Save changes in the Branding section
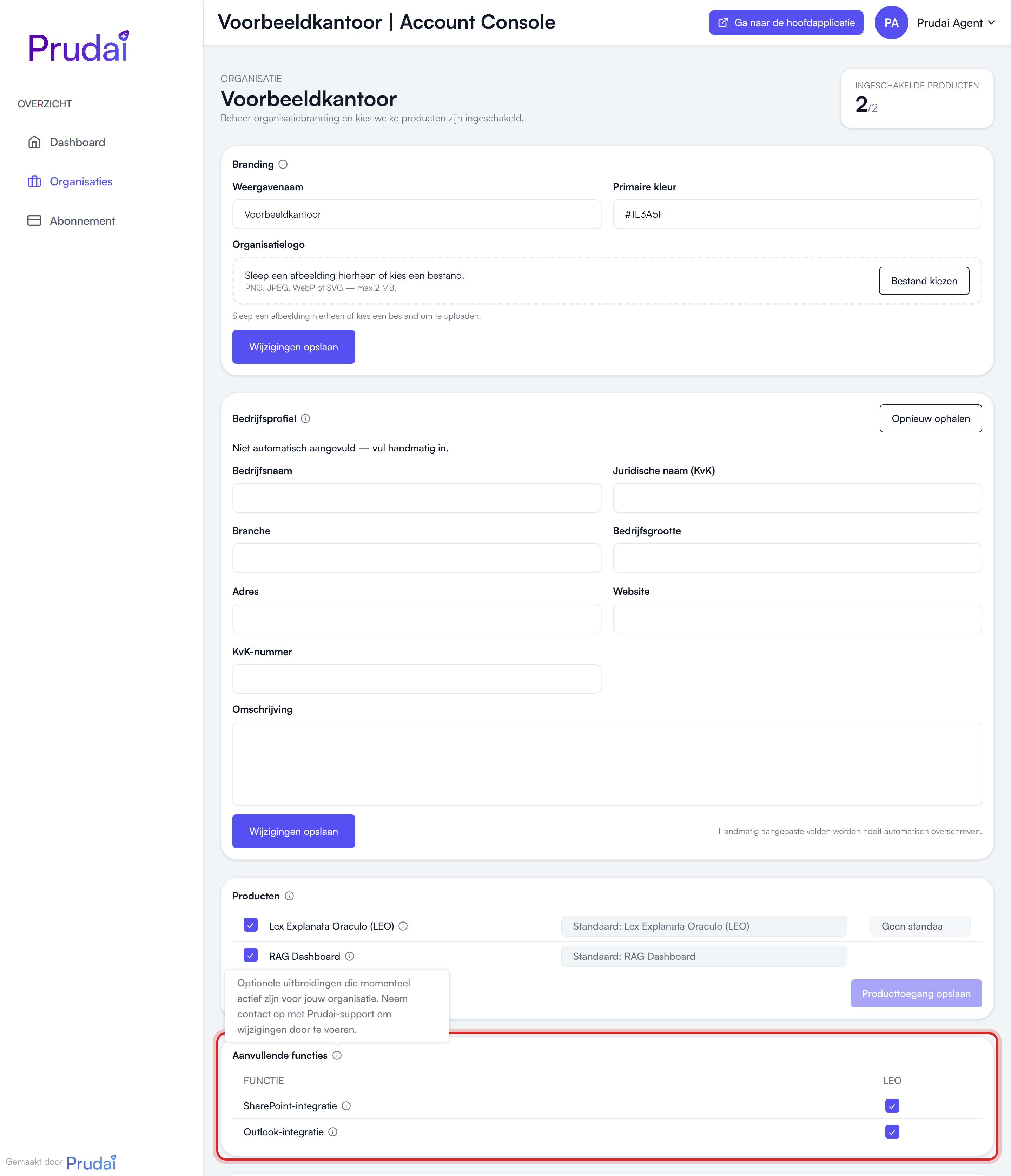The height and width of the screenshot is (1176, 1011). (293, 347)
